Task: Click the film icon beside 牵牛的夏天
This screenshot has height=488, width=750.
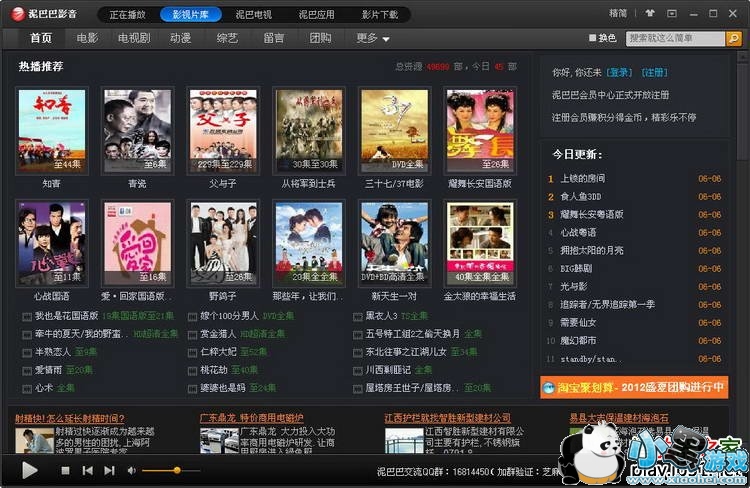Action: tap(27, 335)
